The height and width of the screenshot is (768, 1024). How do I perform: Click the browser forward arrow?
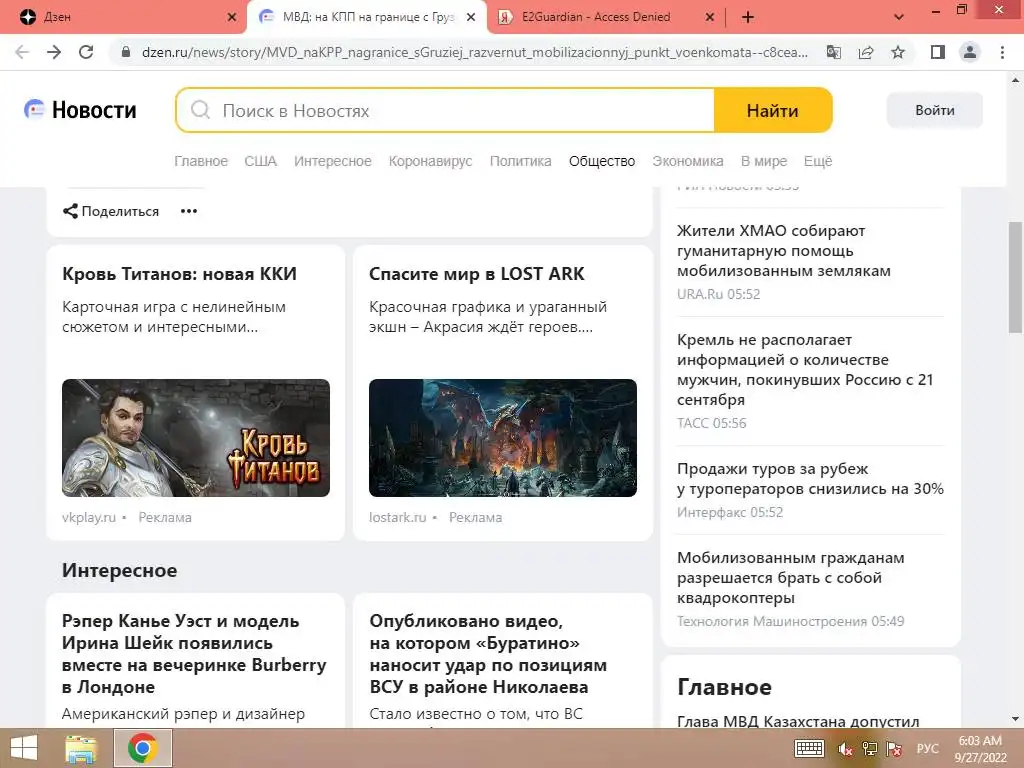54,52
